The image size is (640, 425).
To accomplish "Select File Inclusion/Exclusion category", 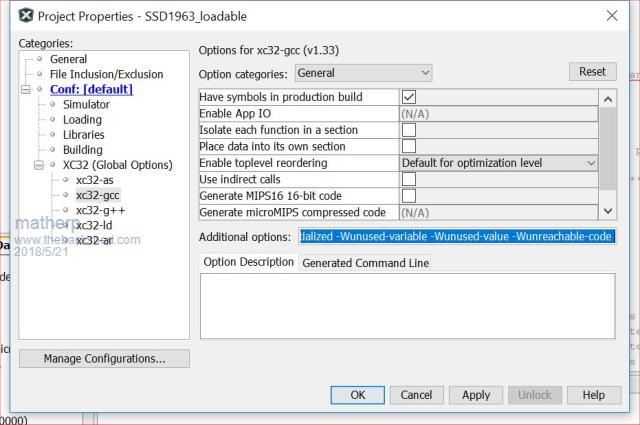I will [107, 74].
